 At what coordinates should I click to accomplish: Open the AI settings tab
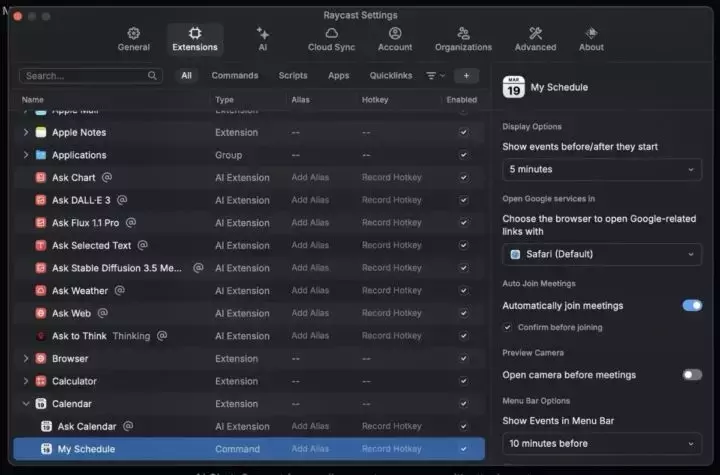pos(263,39)
